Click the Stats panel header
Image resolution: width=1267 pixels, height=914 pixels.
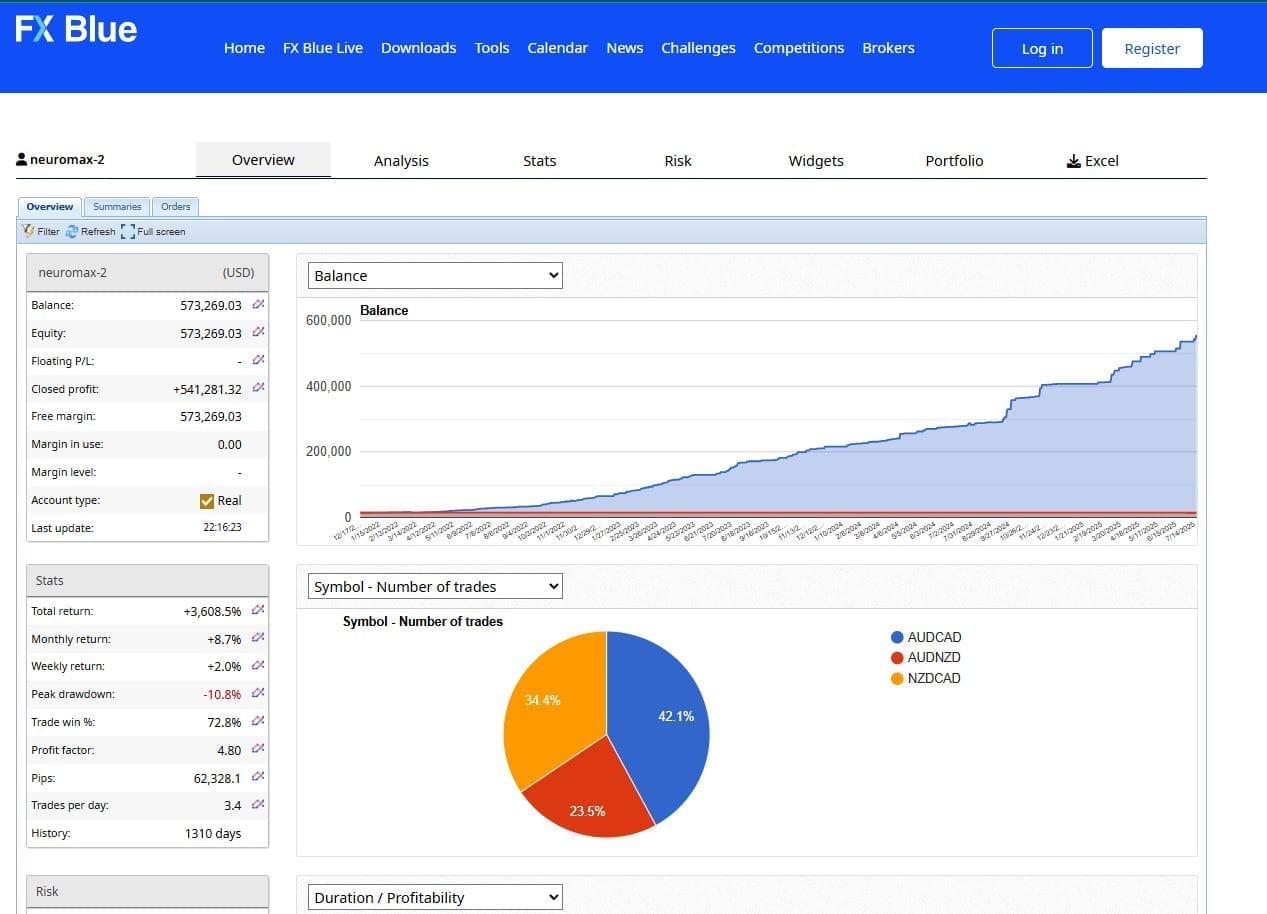(148, 580)
